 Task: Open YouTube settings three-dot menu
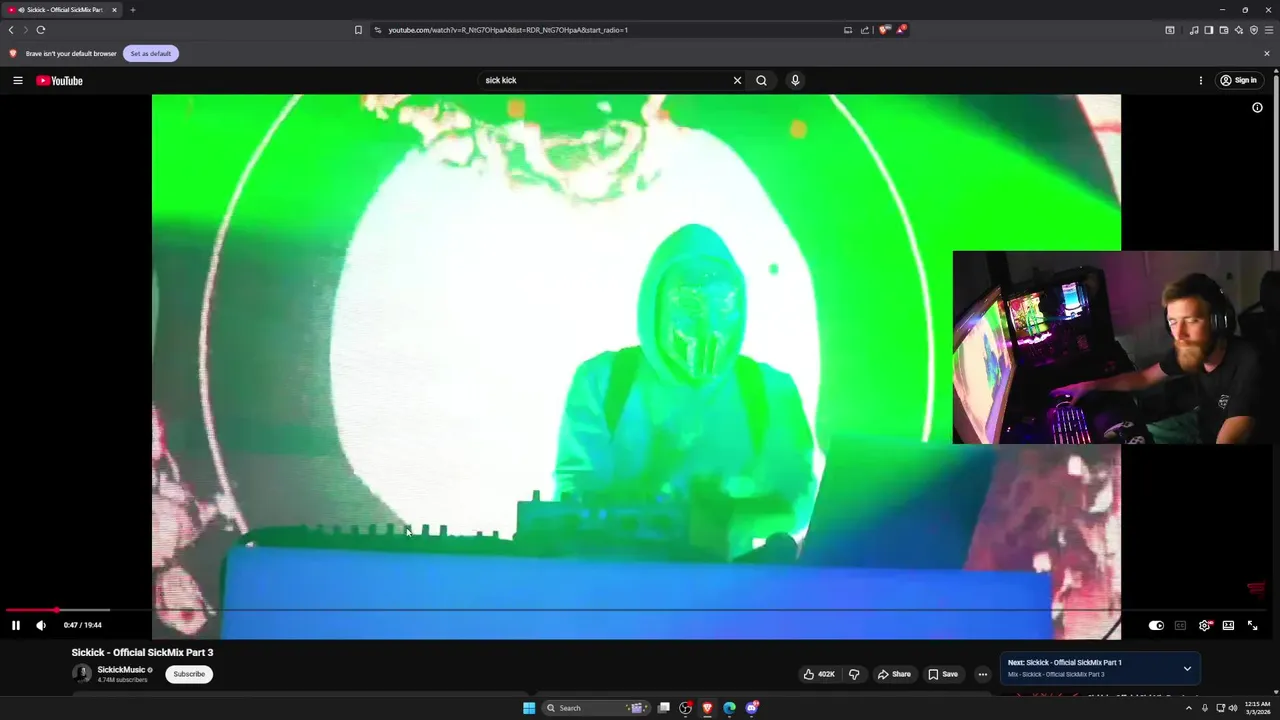1201,80
